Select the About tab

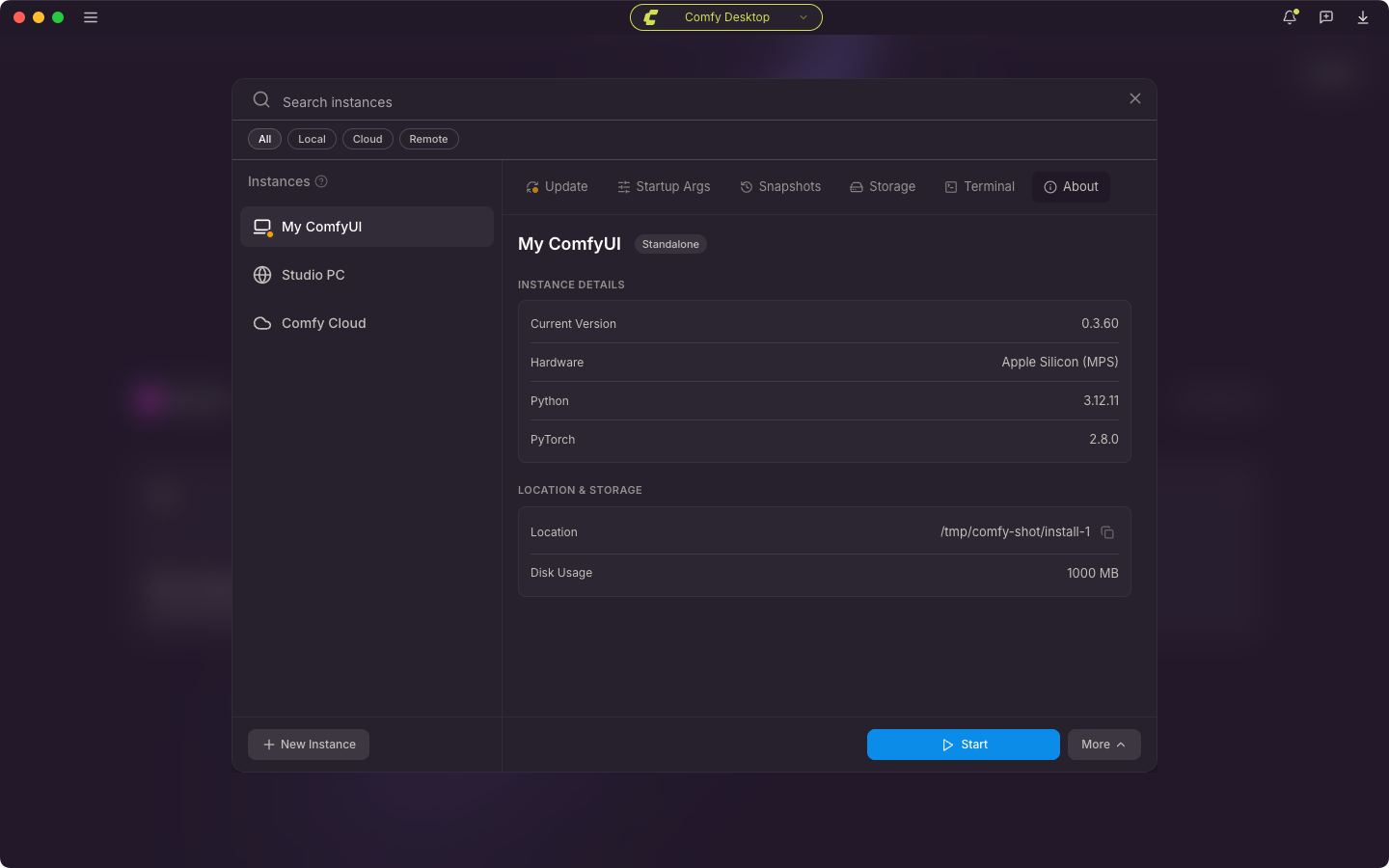coord(1071,187)
